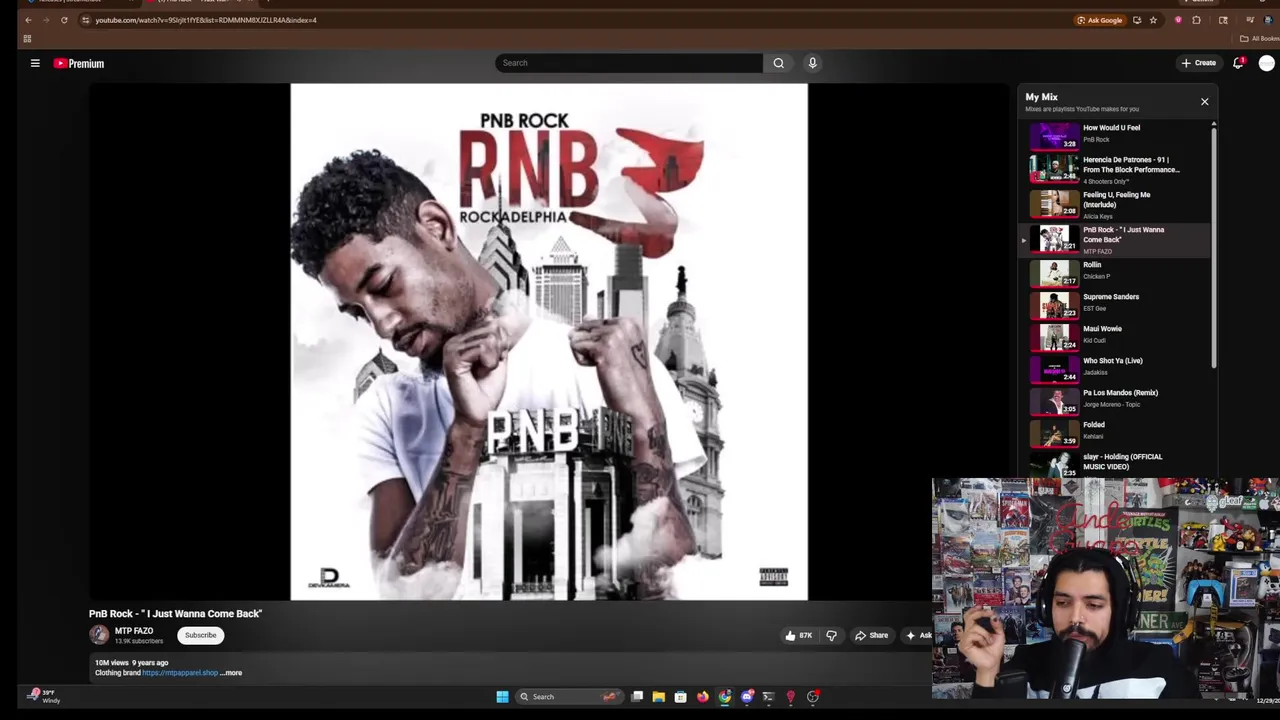Open the terminal app on the taskbar
This screenshot has height=720, width=1280.
[x=768, y=697]
